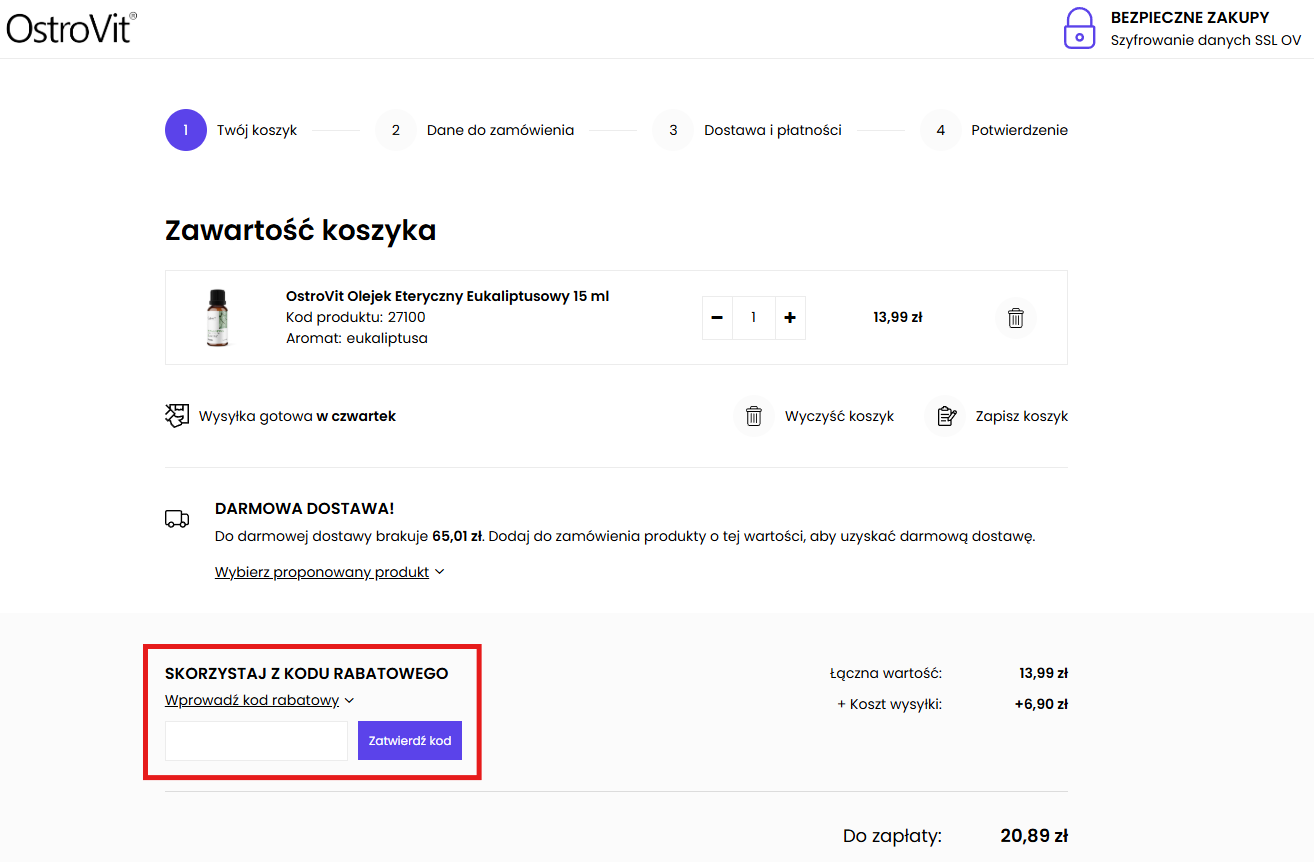Image resolution: width=1314 pixels, height=862 pixels.
Task: Click the step number 2 circle
Action: 396,130
